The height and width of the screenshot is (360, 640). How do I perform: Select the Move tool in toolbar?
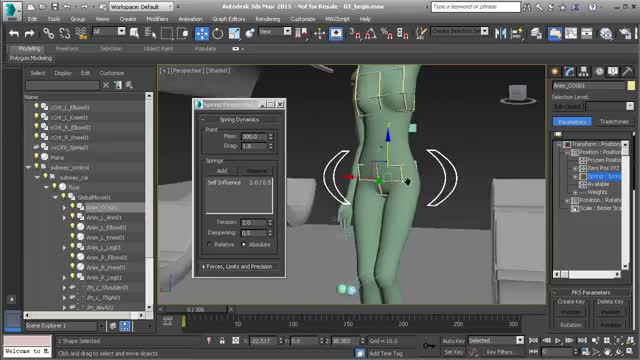click(202, 33)
